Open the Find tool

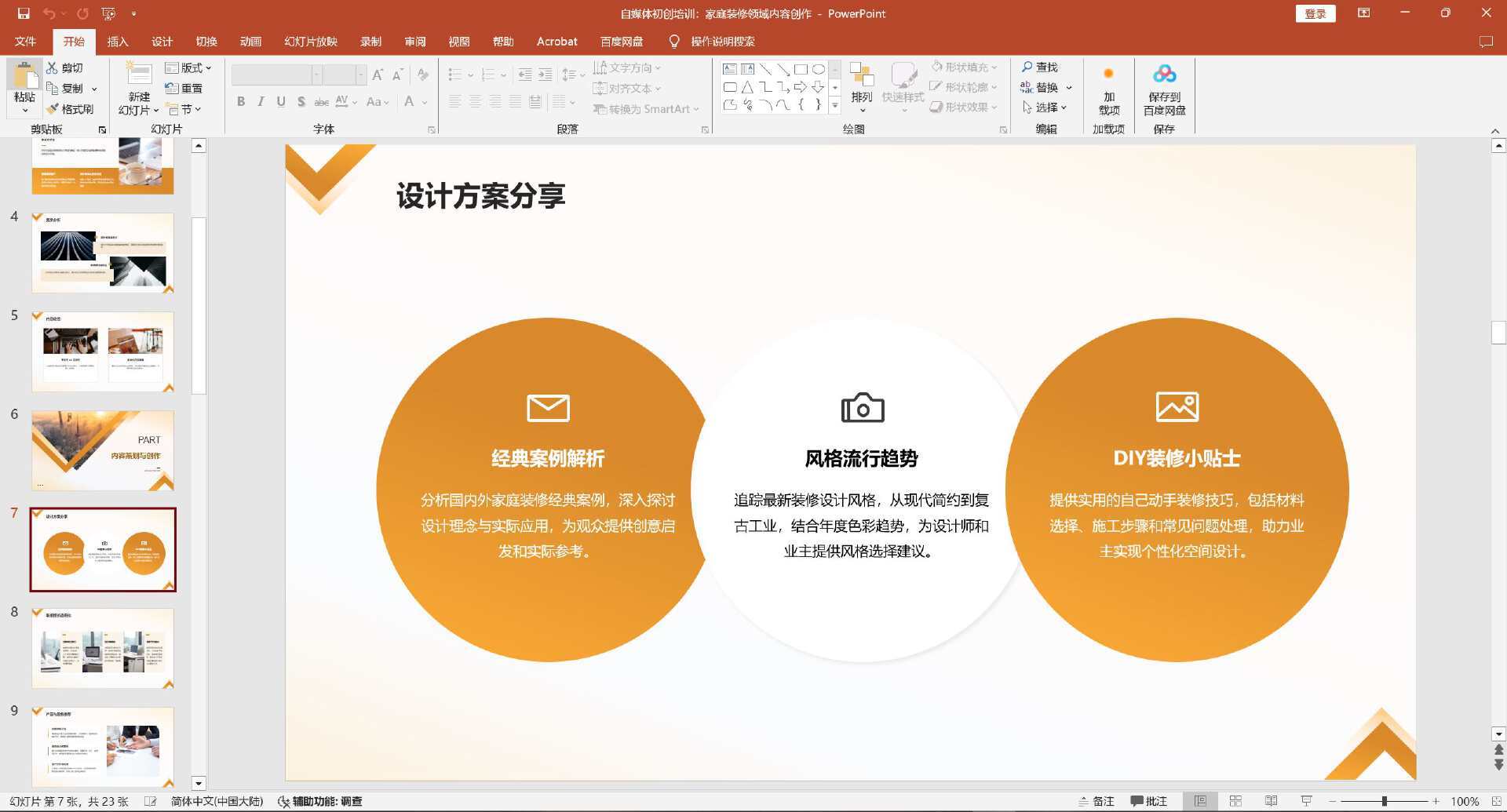(1043, 67)
